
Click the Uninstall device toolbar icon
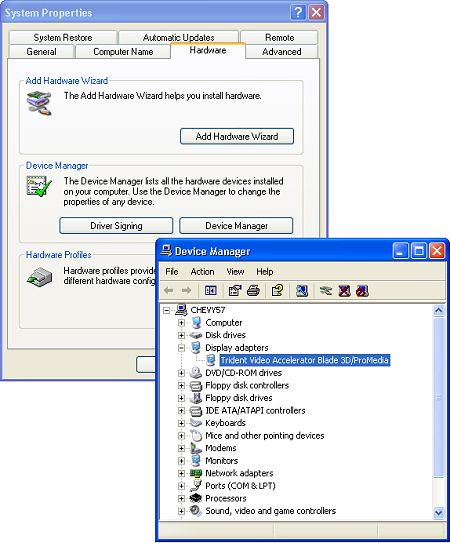pos(344,290)
